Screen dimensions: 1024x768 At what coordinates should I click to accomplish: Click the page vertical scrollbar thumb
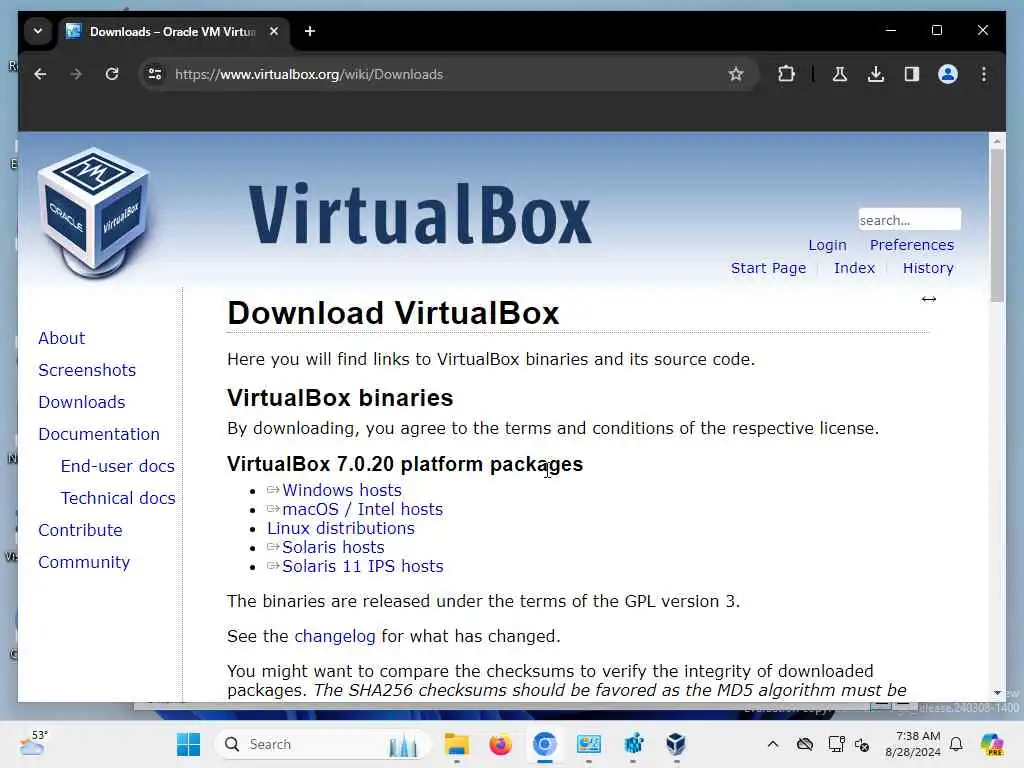coord(997,225)
